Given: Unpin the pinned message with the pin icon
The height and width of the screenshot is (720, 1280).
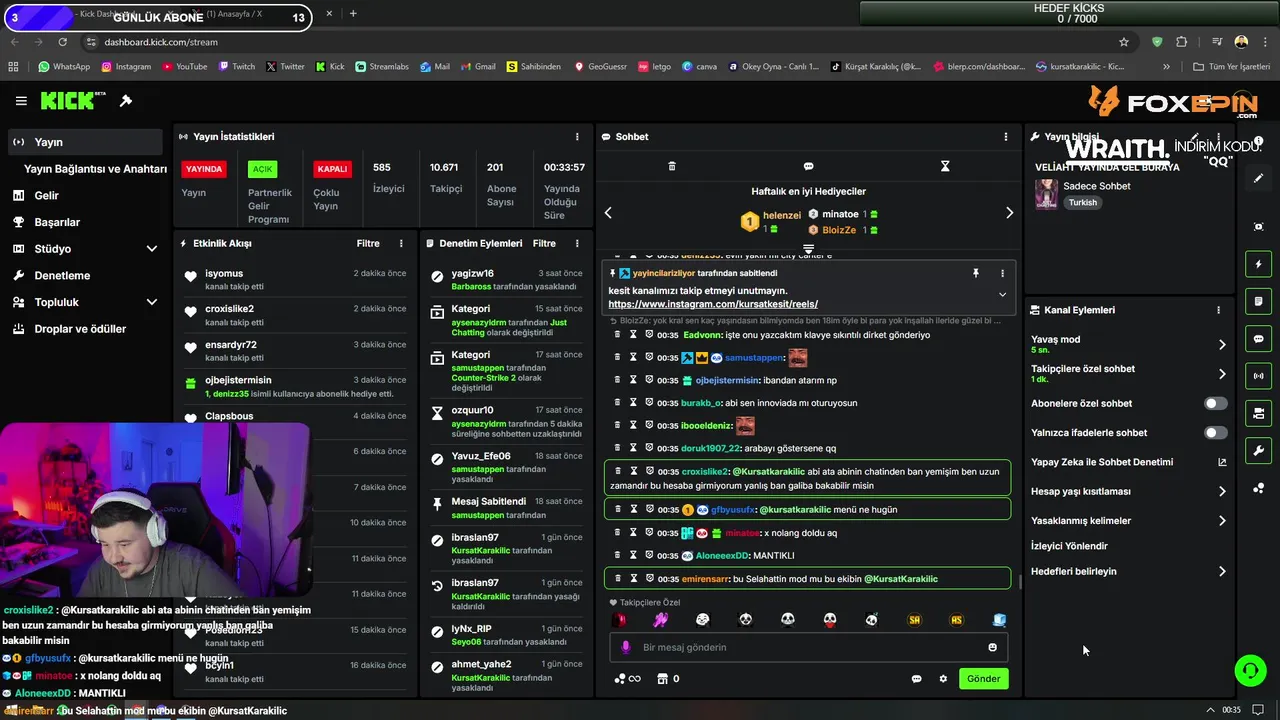Looking at the screenshot, I should point(975,273).
